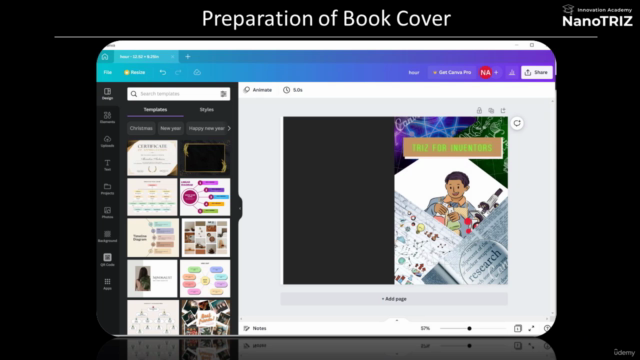Lock the page icon
The height and width of the screenshot is (360, 640).
tap(479, 111)
